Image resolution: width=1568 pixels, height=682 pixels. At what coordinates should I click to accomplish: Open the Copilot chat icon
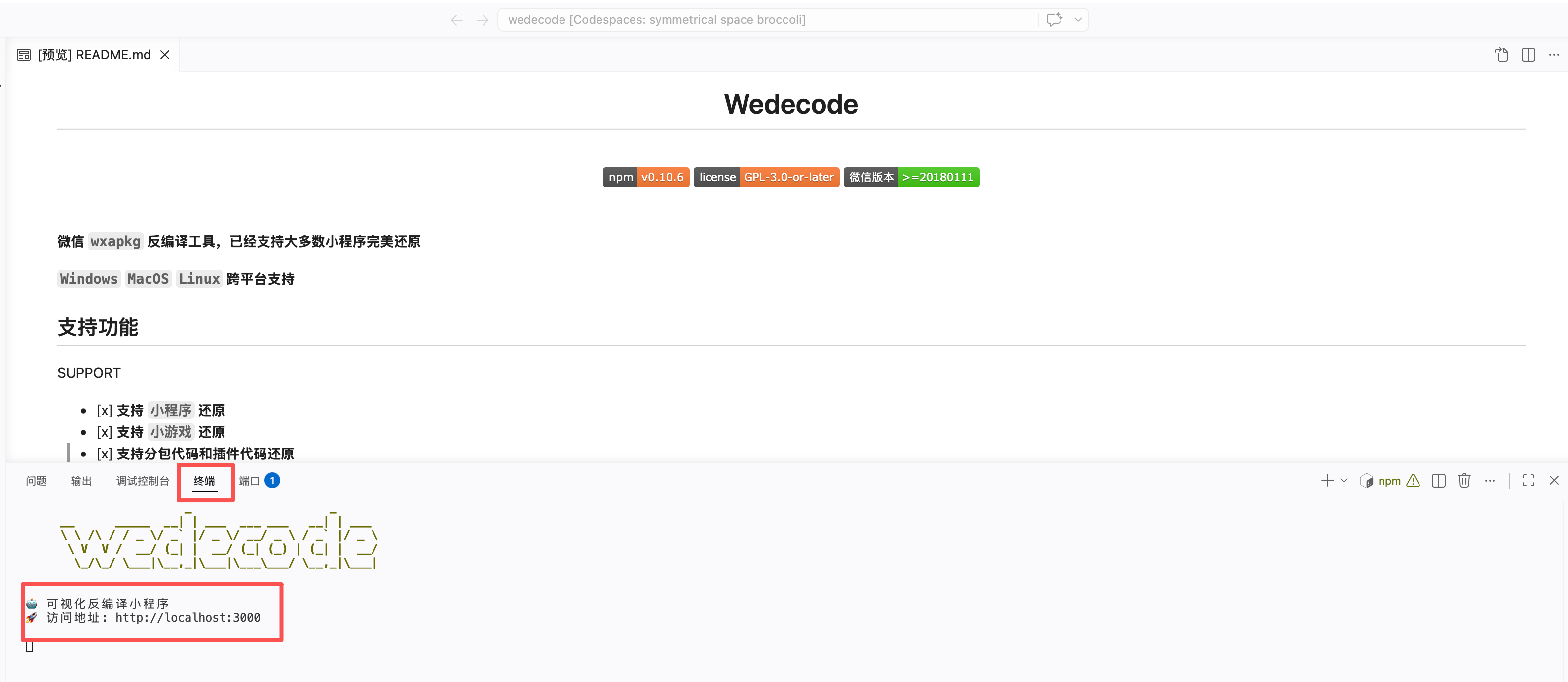pyautogui.click(x=1054, y=19)
